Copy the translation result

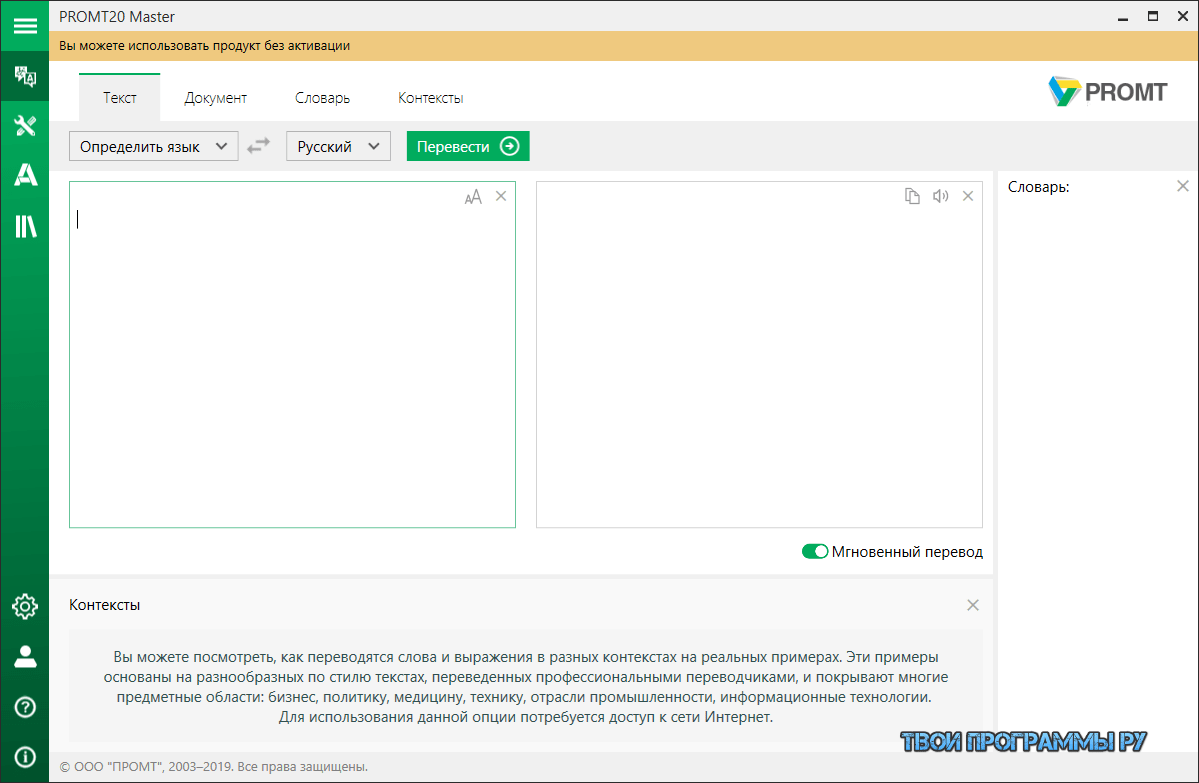pyautogui.click(x=912, y=197)
